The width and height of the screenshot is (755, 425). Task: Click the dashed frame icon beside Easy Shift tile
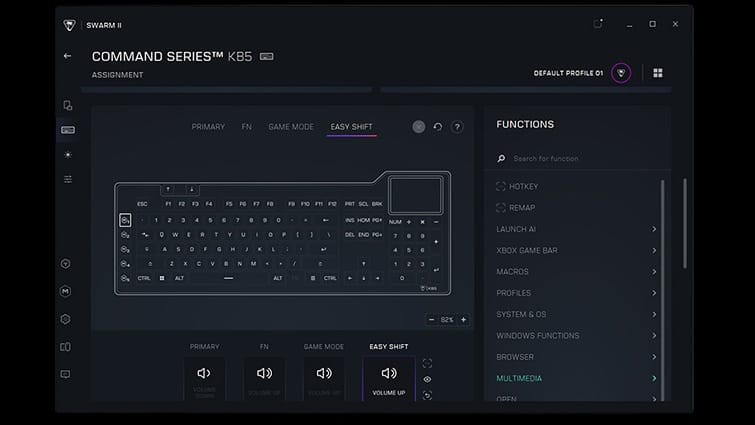427,363
